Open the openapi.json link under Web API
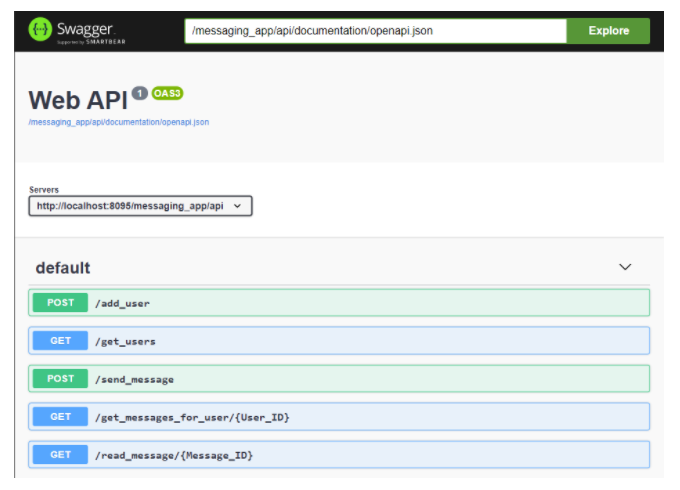The image size is (680, 490). click(118, 122)
